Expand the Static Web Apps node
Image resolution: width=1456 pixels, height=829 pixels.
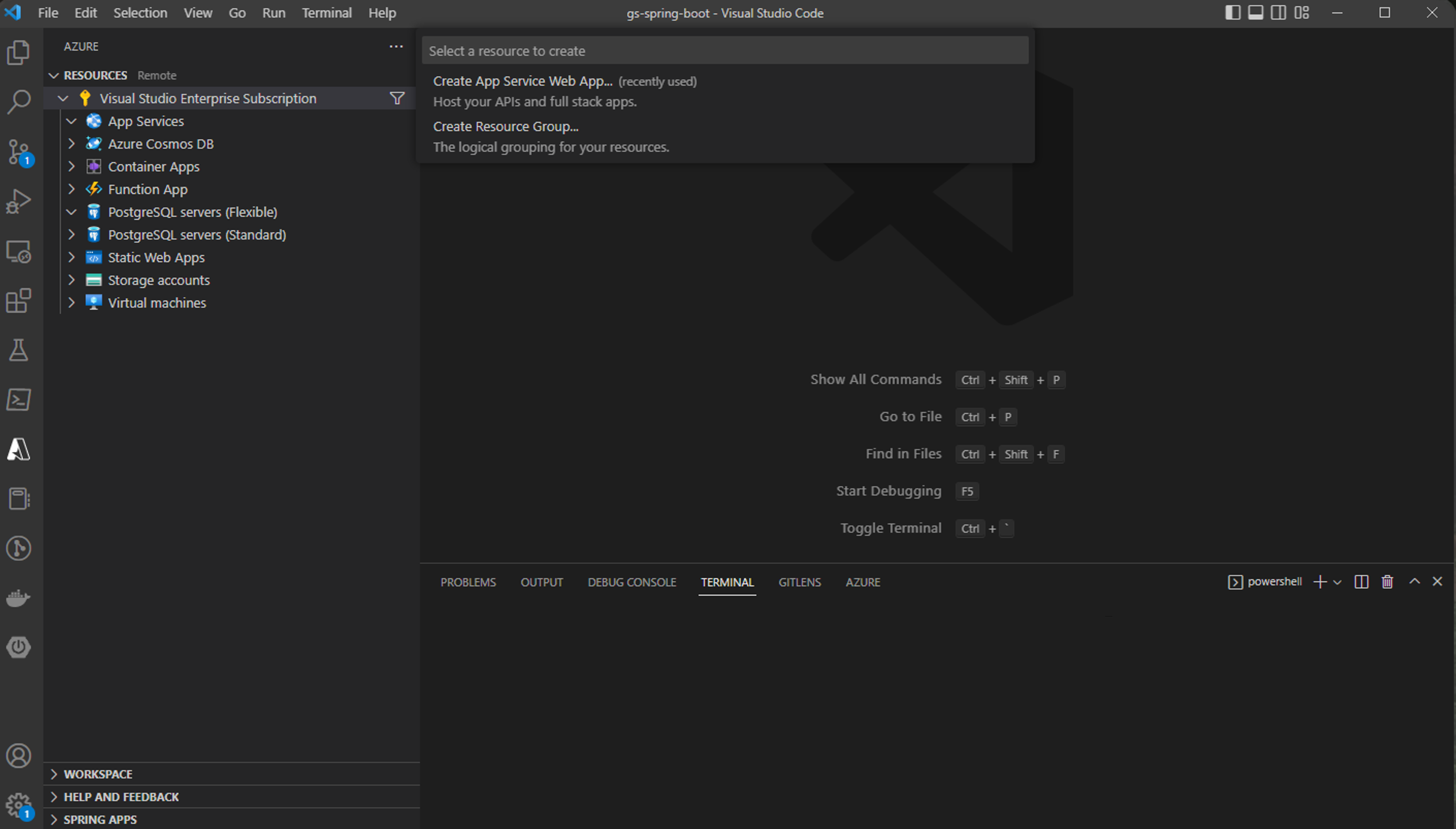[72, 257]
